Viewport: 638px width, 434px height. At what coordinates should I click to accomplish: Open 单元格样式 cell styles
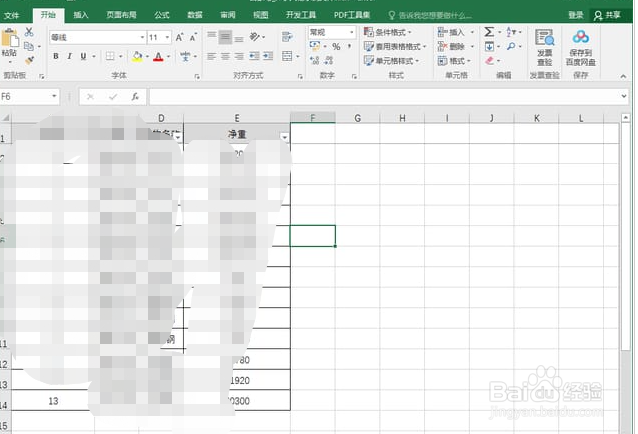click(391, 61)
